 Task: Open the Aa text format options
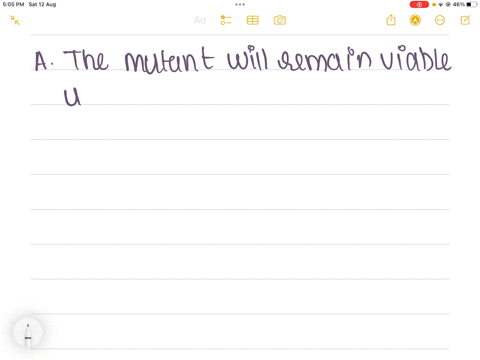coord(200,20)
